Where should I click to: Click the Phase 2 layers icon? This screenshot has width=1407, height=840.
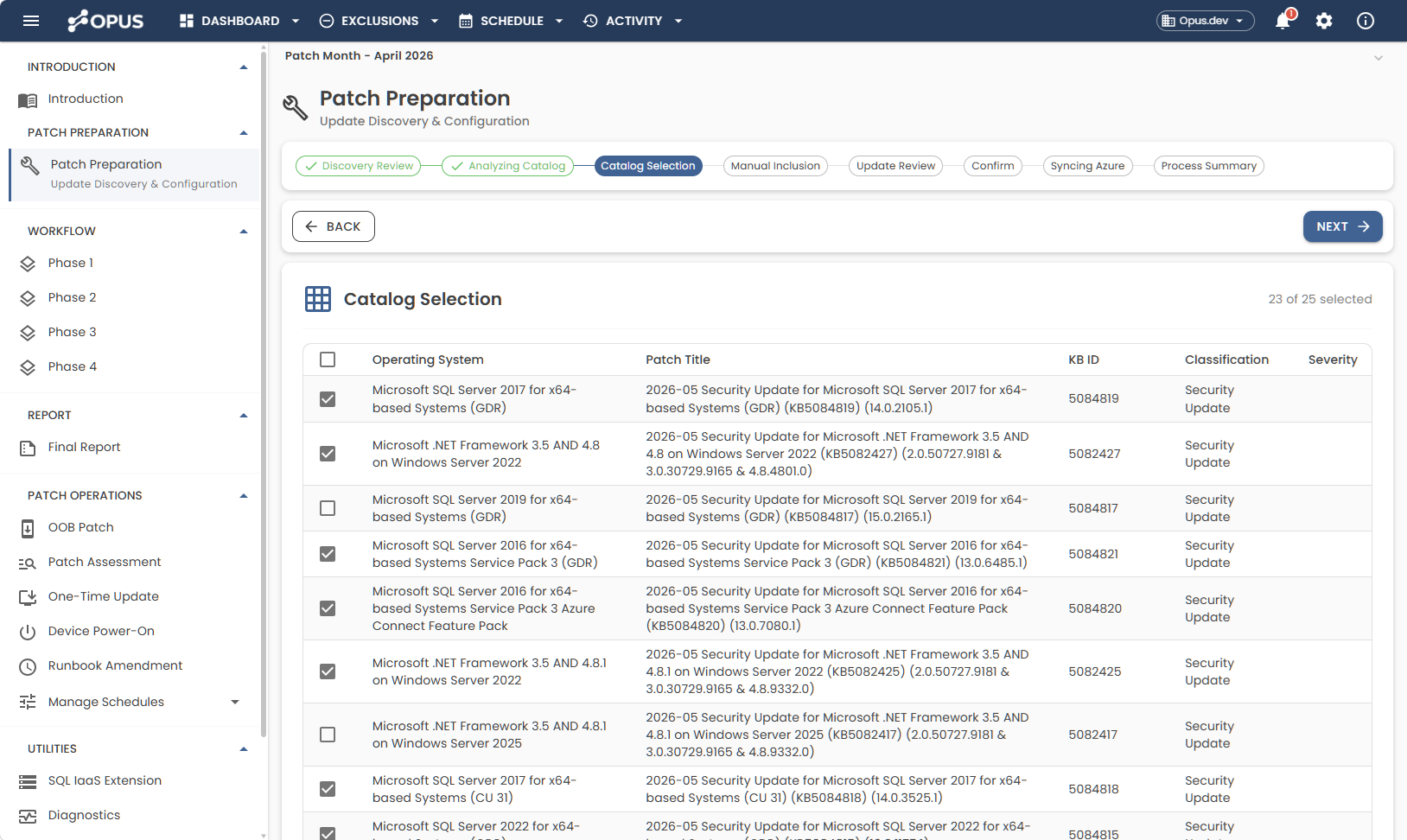coord(28,298)
